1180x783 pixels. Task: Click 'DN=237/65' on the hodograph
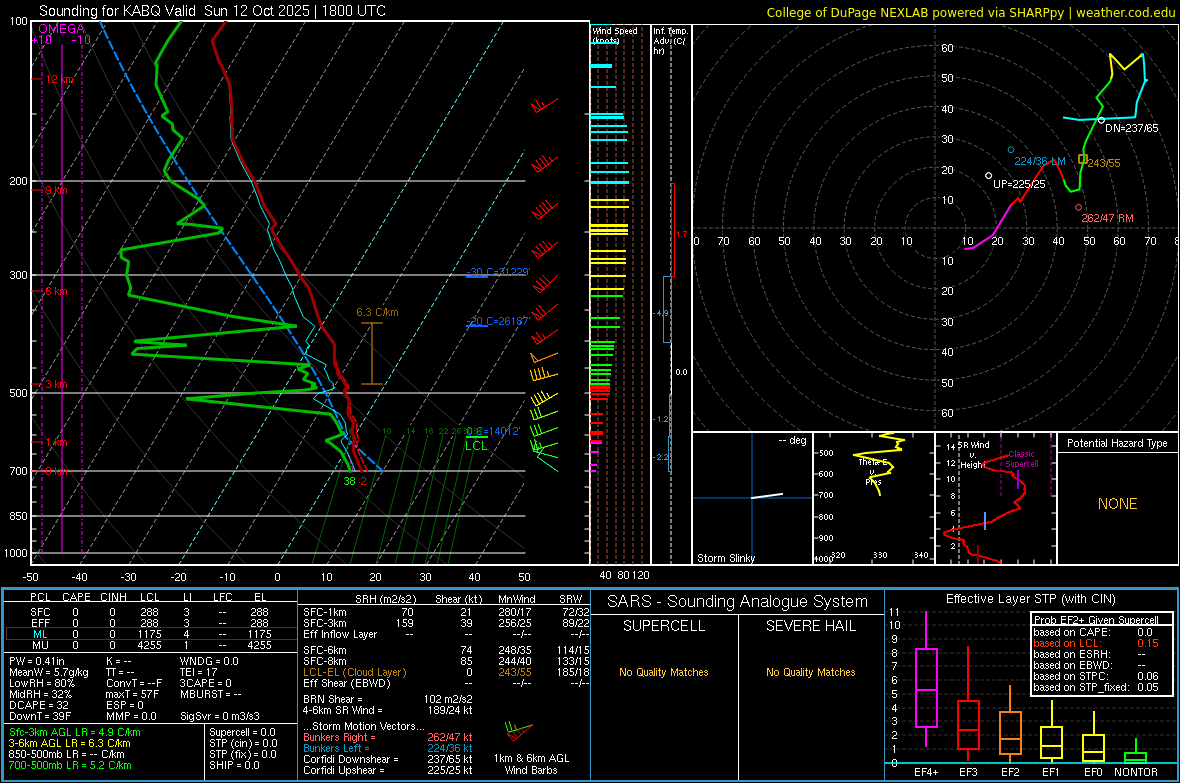(x=1132, y=128)
